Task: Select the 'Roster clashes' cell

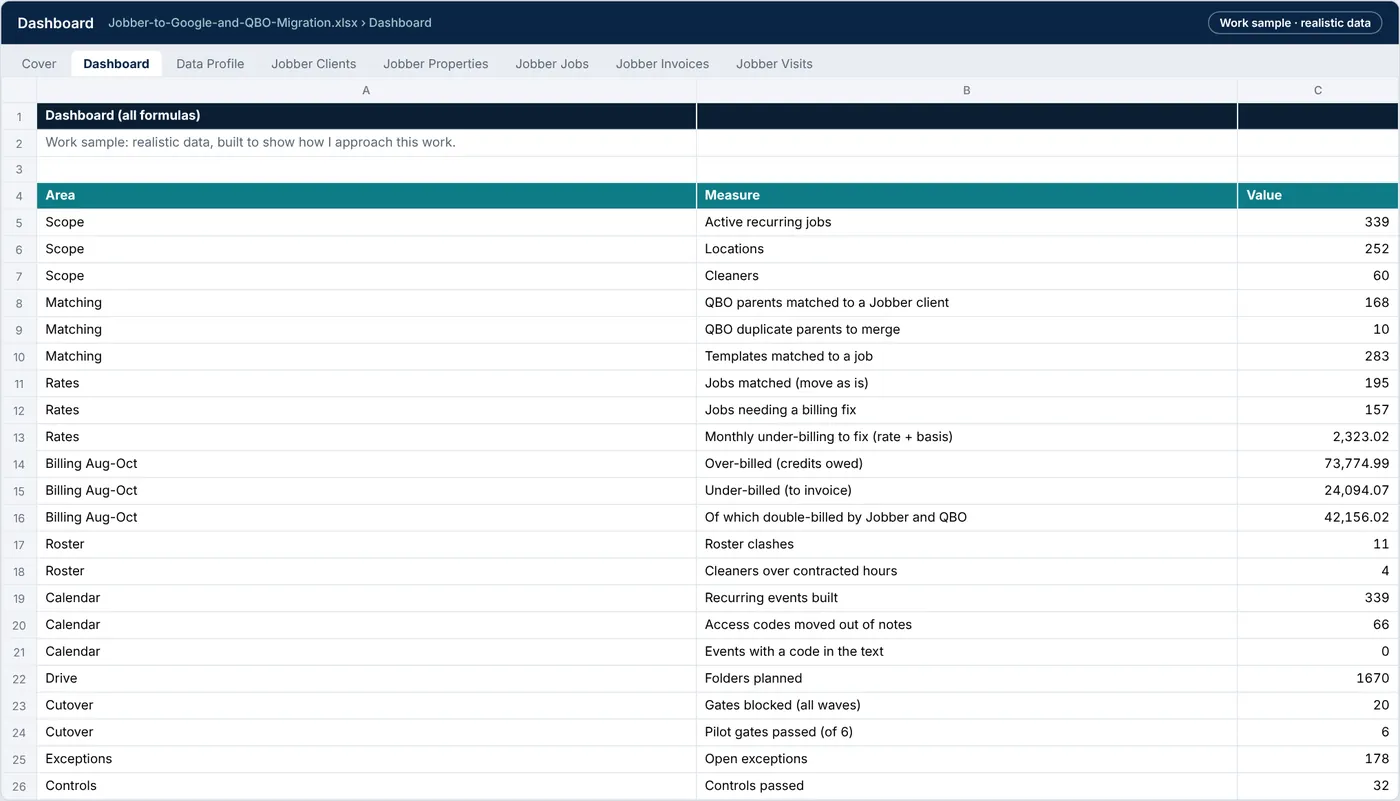Action: tap(966, 544)
